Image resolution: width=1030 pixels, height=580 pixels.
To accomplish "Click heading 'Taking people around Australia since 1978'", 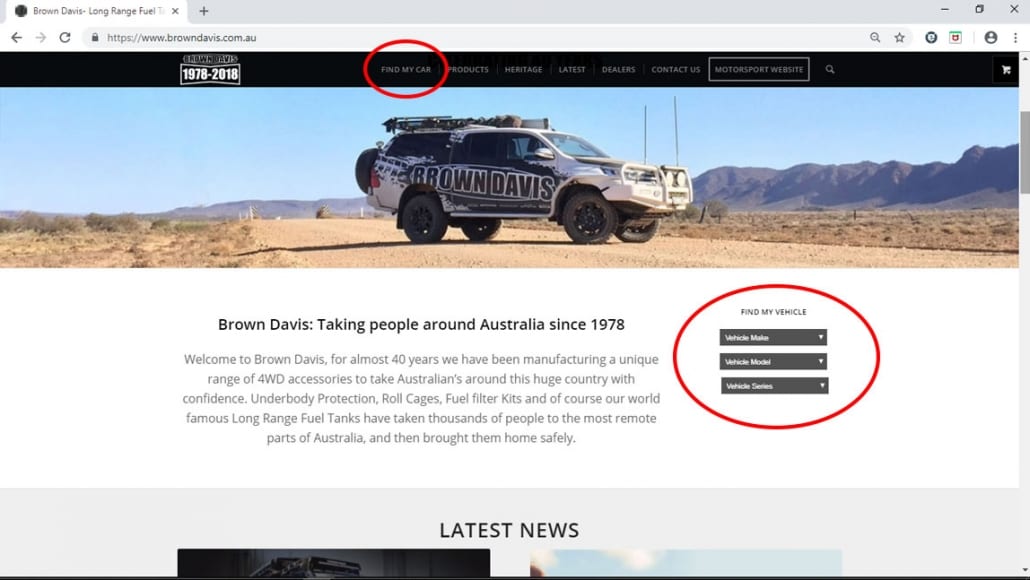I will pyautogui.click(x=470, y=324).
